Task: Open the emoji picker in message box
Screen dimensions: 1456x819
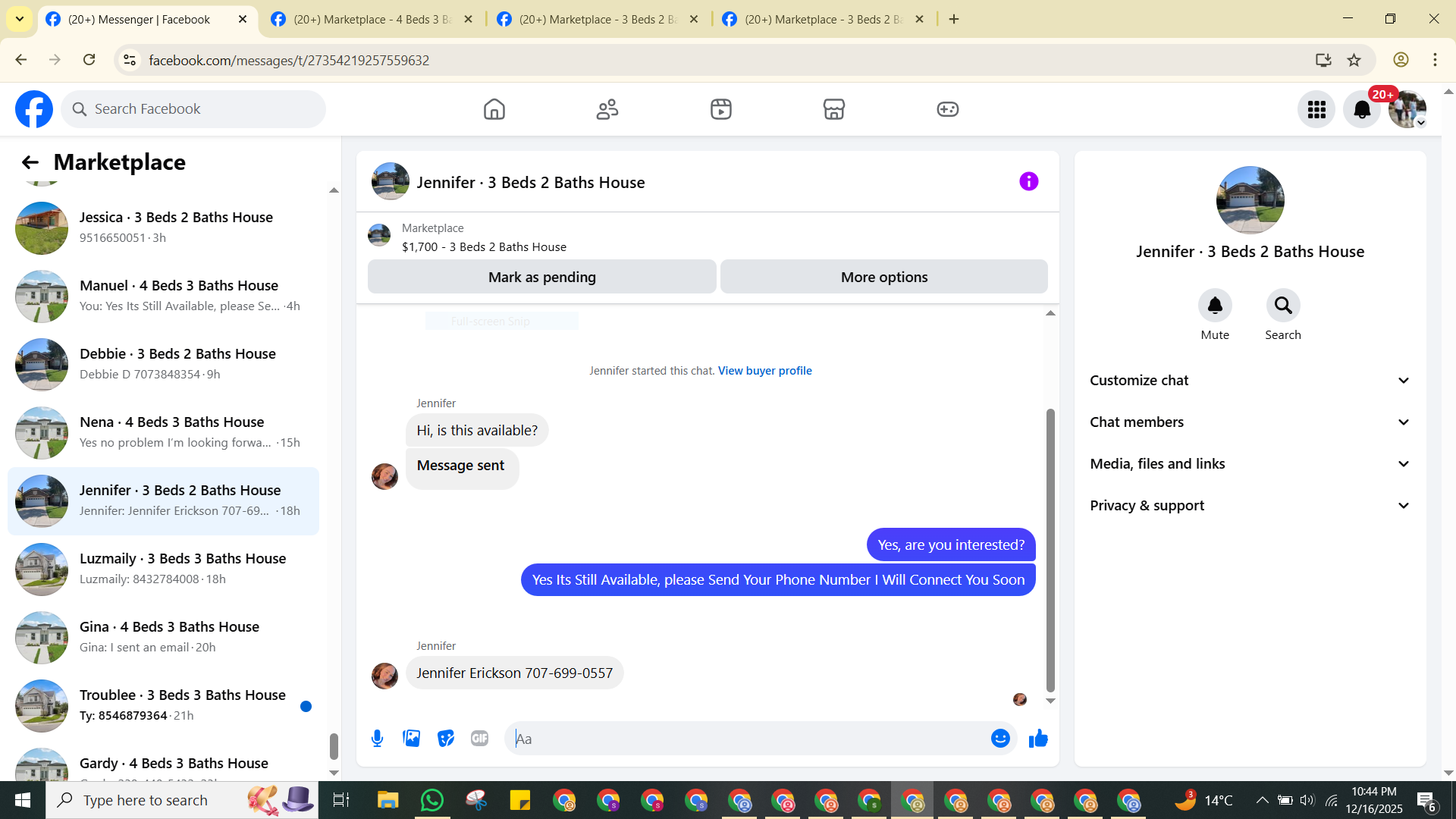Action: 1000,739
